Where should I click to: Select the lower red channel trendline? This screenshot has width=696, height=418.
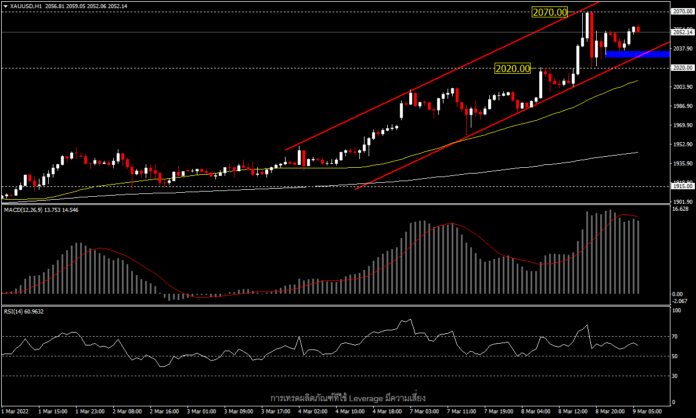[x=513, y=115]
